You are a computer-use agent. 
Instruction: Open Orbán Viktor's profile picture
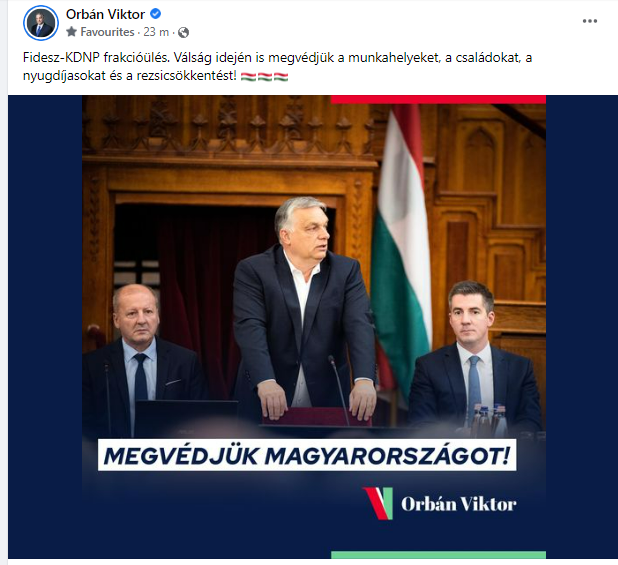pyautogui.click(x=41, y=23)
